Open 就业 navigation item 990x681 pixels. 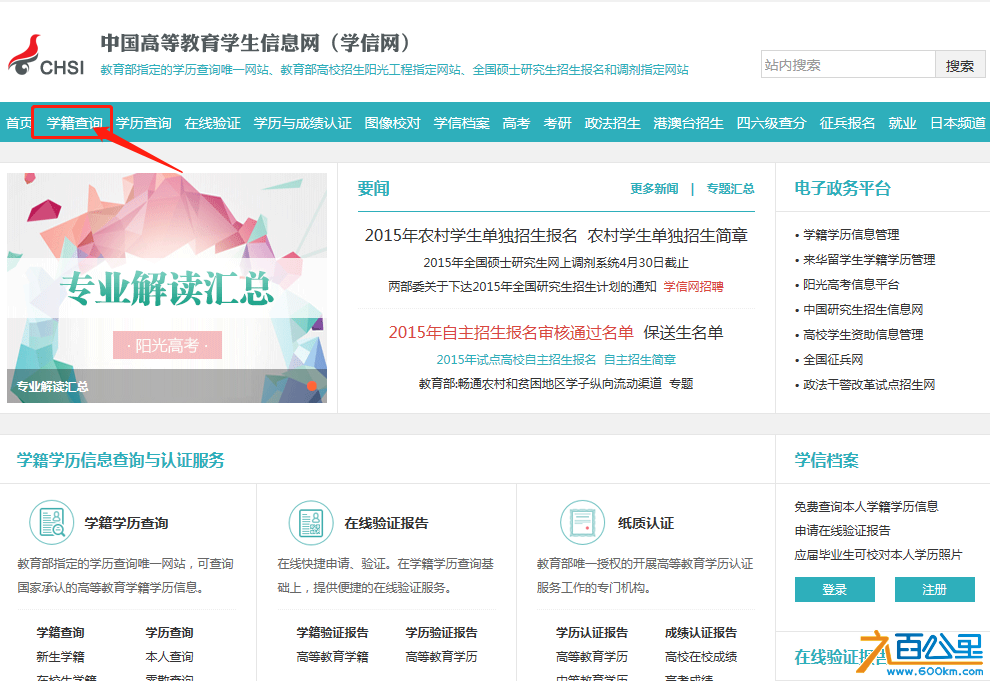coord(902,123)
